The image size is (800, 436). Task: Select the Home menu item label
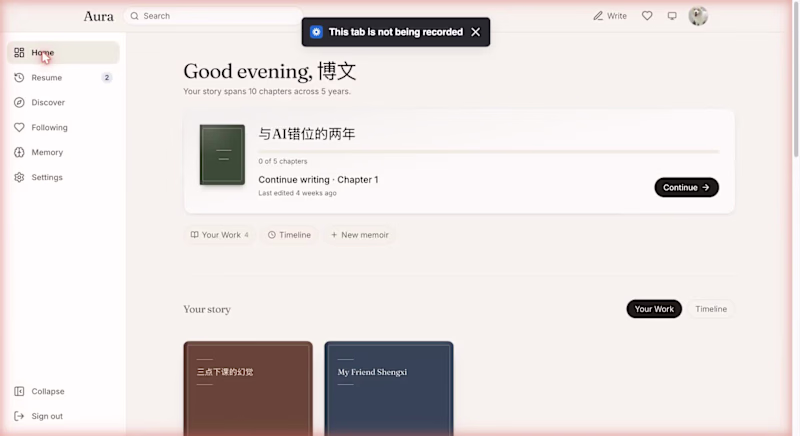[x=43, y=53]
